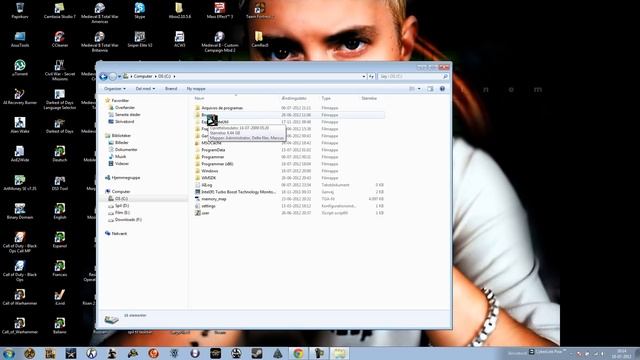Select Videoer library
This screenshot has width=640, height=360.
coord(122,164)
